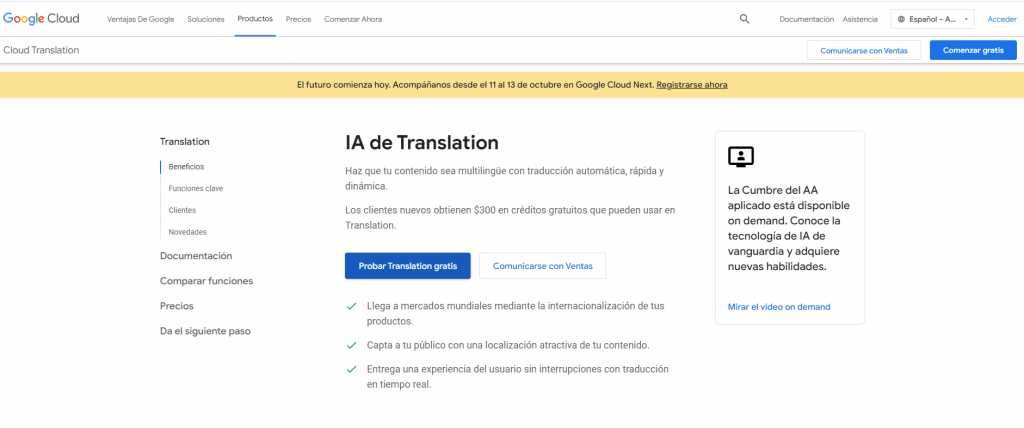1024x428 pixels.
Task: Click Comenzar Ahora in top navigation
Action: coord(353,19)
